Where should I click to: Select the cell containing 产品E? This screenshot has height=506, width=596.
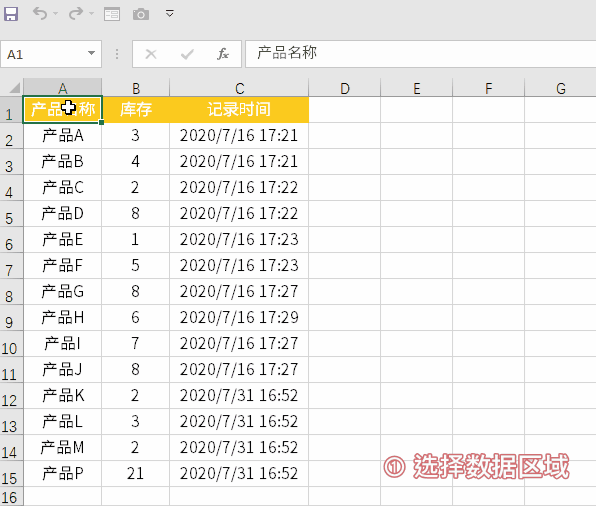pos(63,240)
